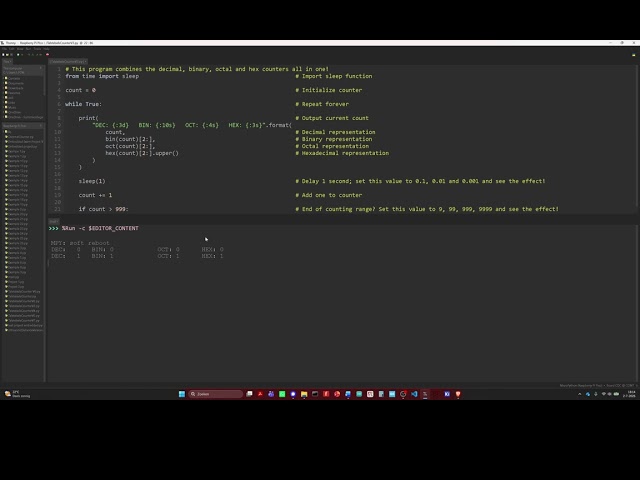Image resolution: width=640 pixels, height=480 pixels.
Task: Open the weather widget on the taskbar
Action: (x=17, y=394)
